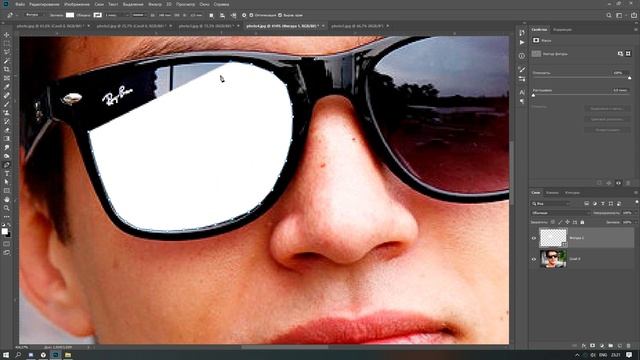Select the Gradient tool
The height and width of the screenshot is (360, 640).
pyautogui.click(x=7, y=139)
